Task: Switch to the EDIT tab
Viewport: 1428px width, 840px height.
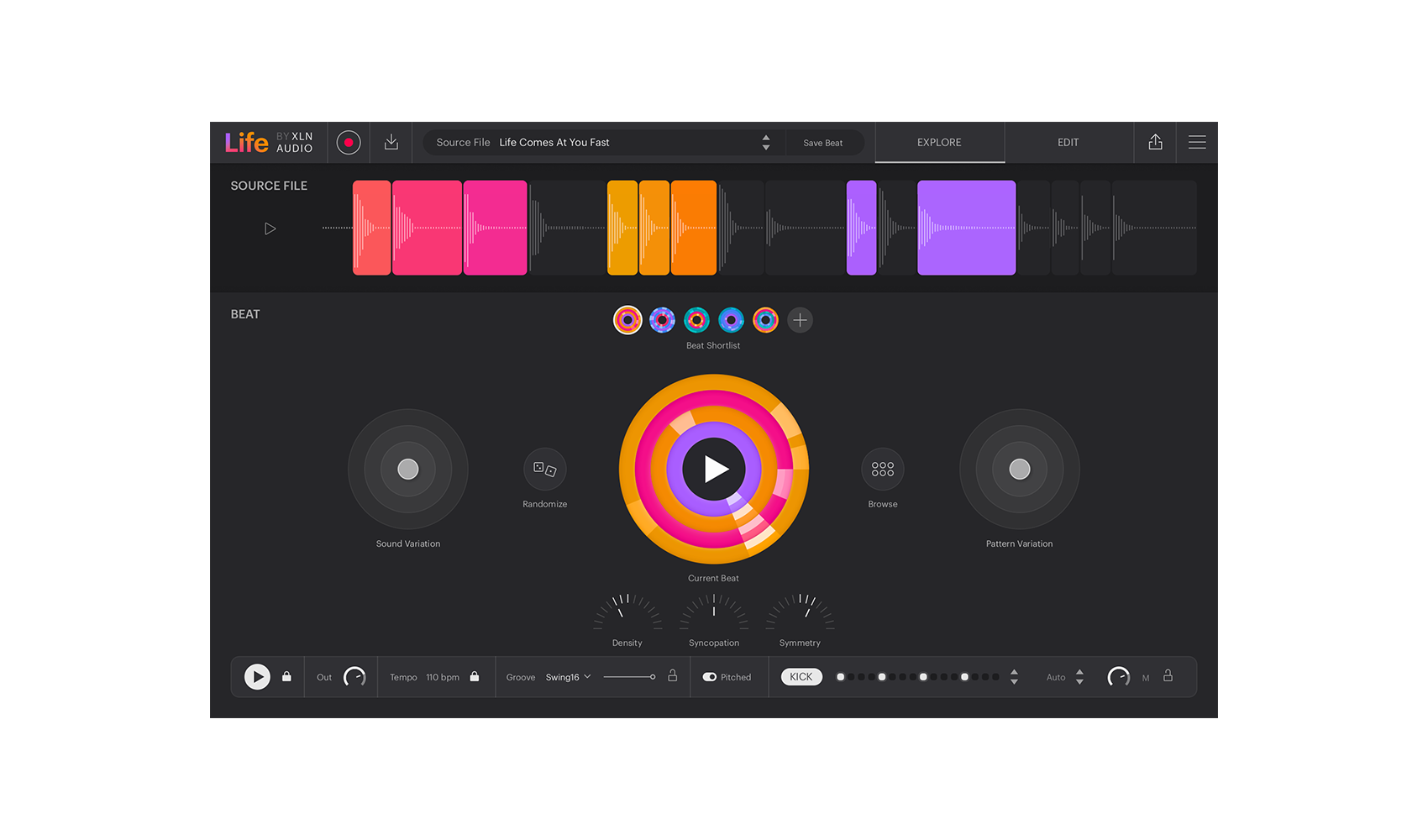Action: (x=1068, y=143)
